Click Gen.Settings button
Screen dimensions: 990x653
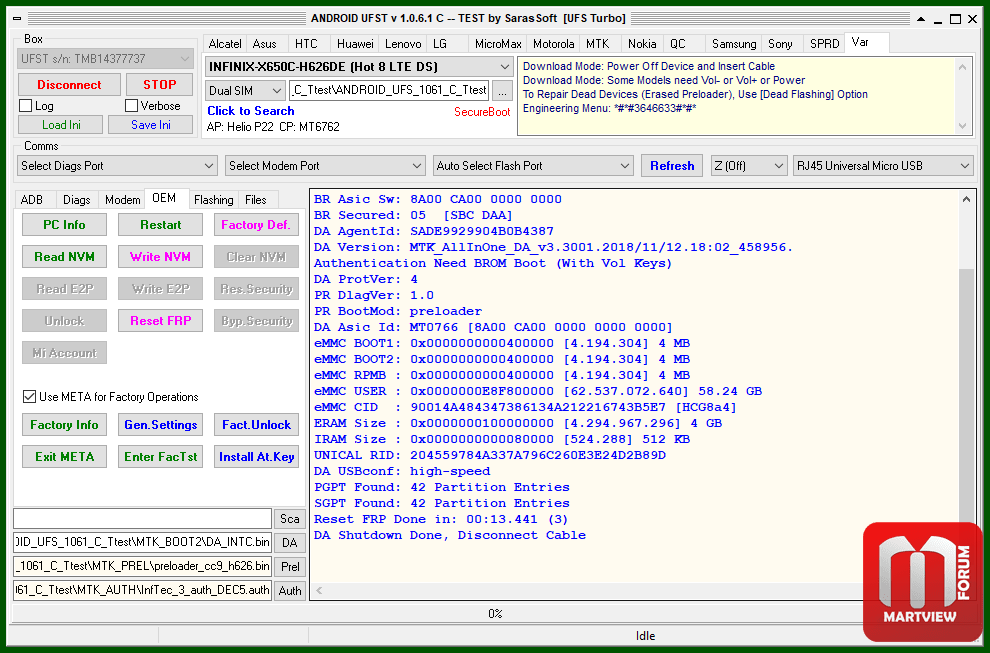tap(160, 424)
